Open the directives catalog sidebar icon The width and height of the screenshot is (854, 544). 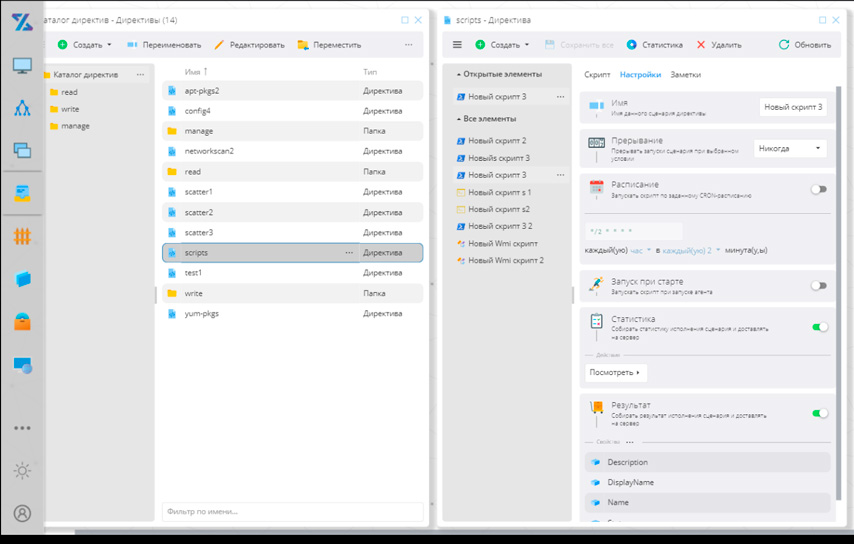click(x=22, y=193)
